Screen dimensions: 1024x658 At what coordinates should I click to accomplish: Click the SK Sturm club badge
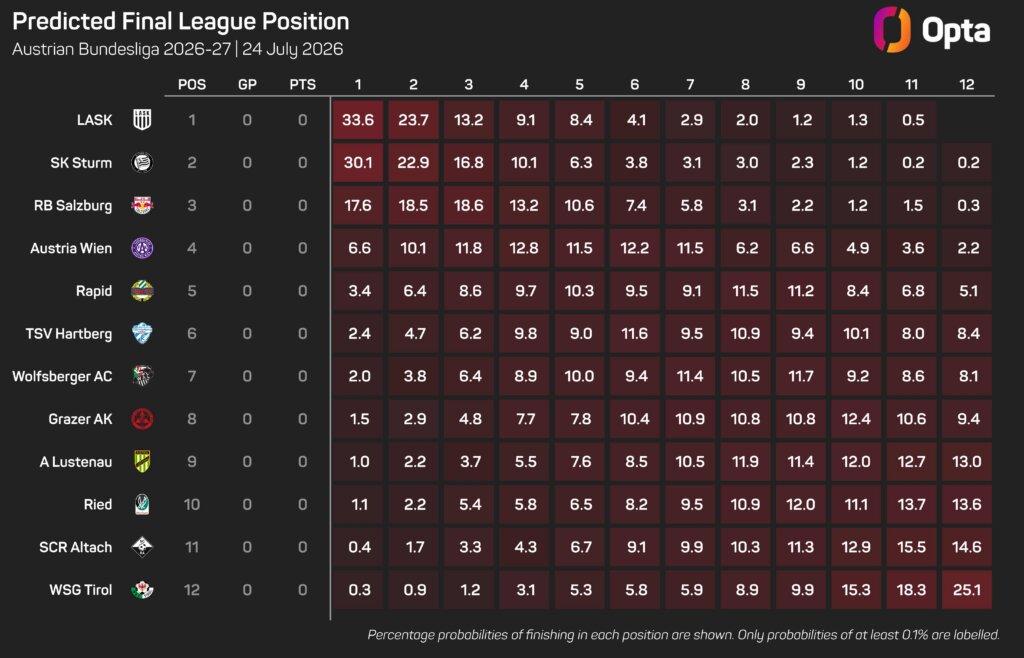coord(142,163)
